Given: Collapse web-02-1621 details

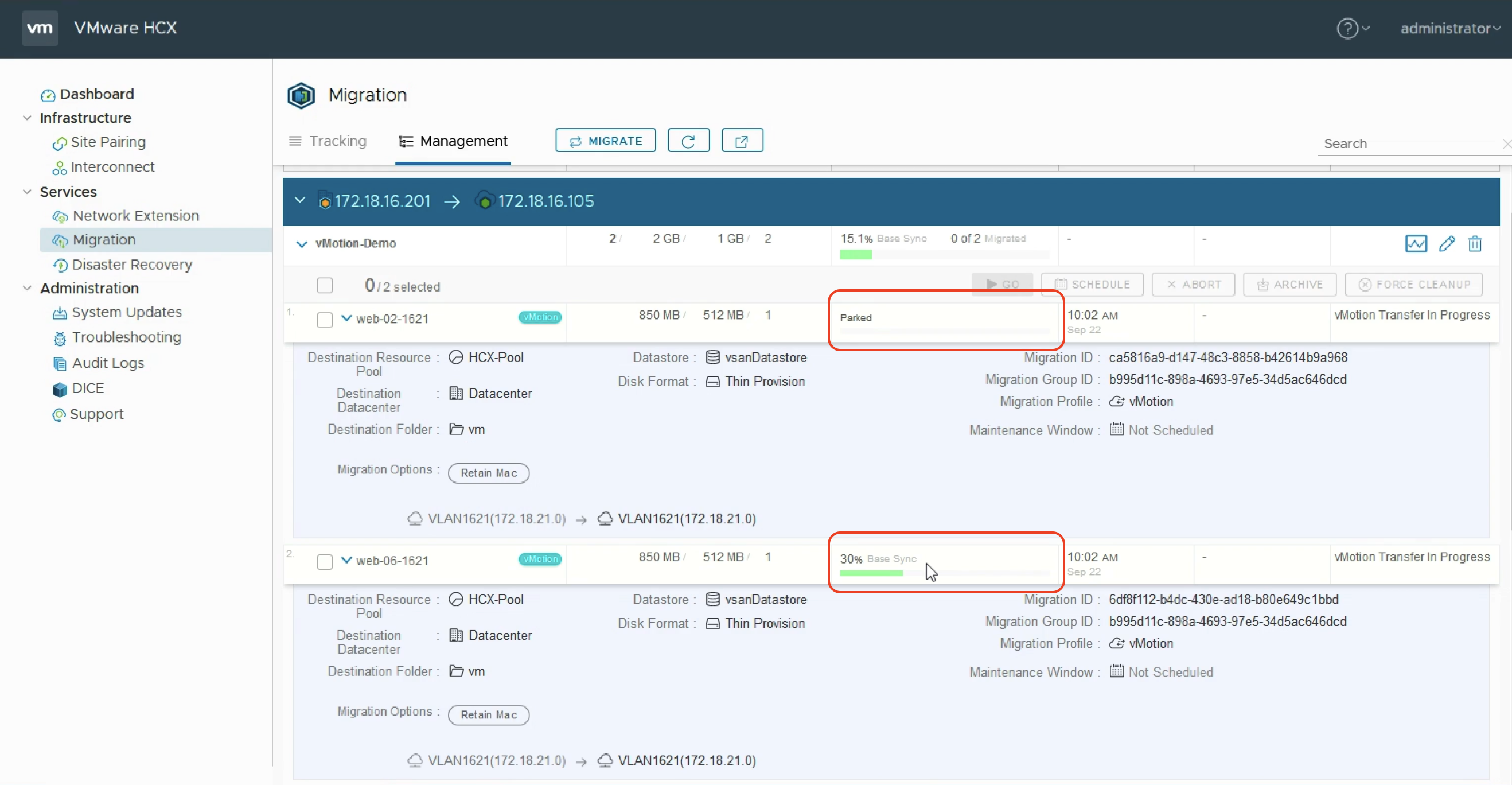Looking at the screenshot, I should [346, 318].
